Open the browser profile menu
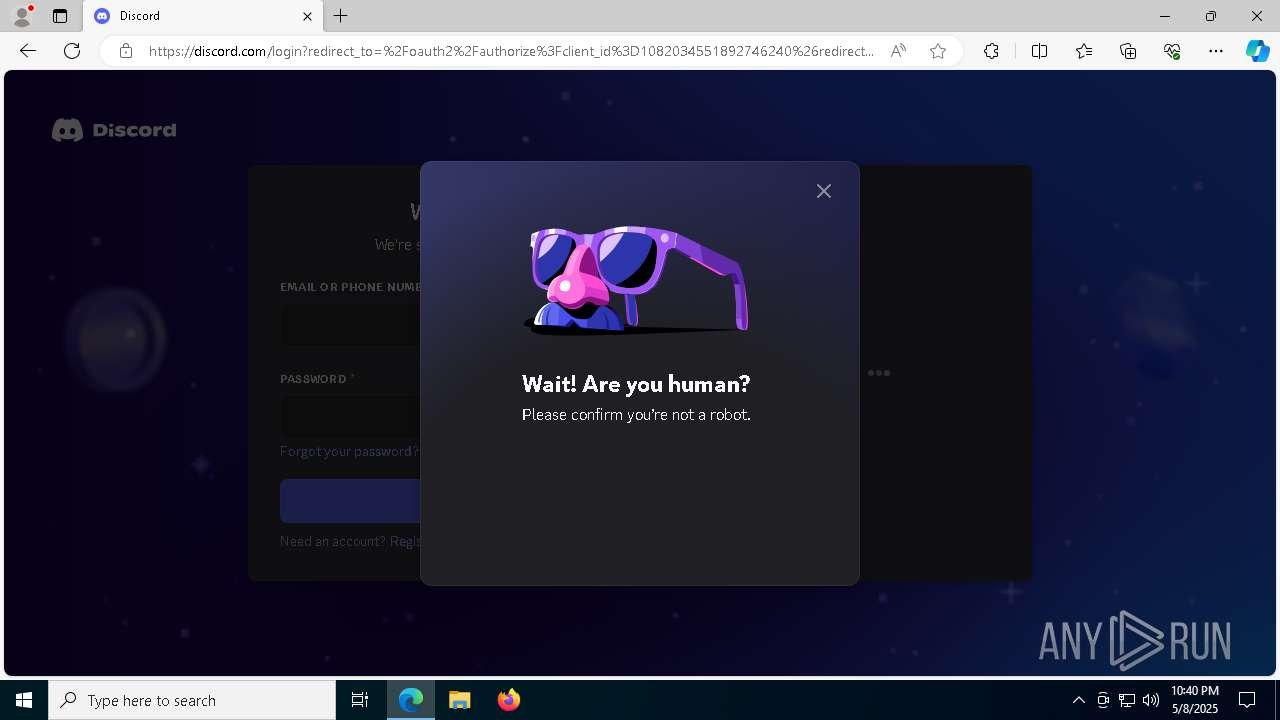The height and width of the screenshot is (720, 1280). tap(22, 16)
